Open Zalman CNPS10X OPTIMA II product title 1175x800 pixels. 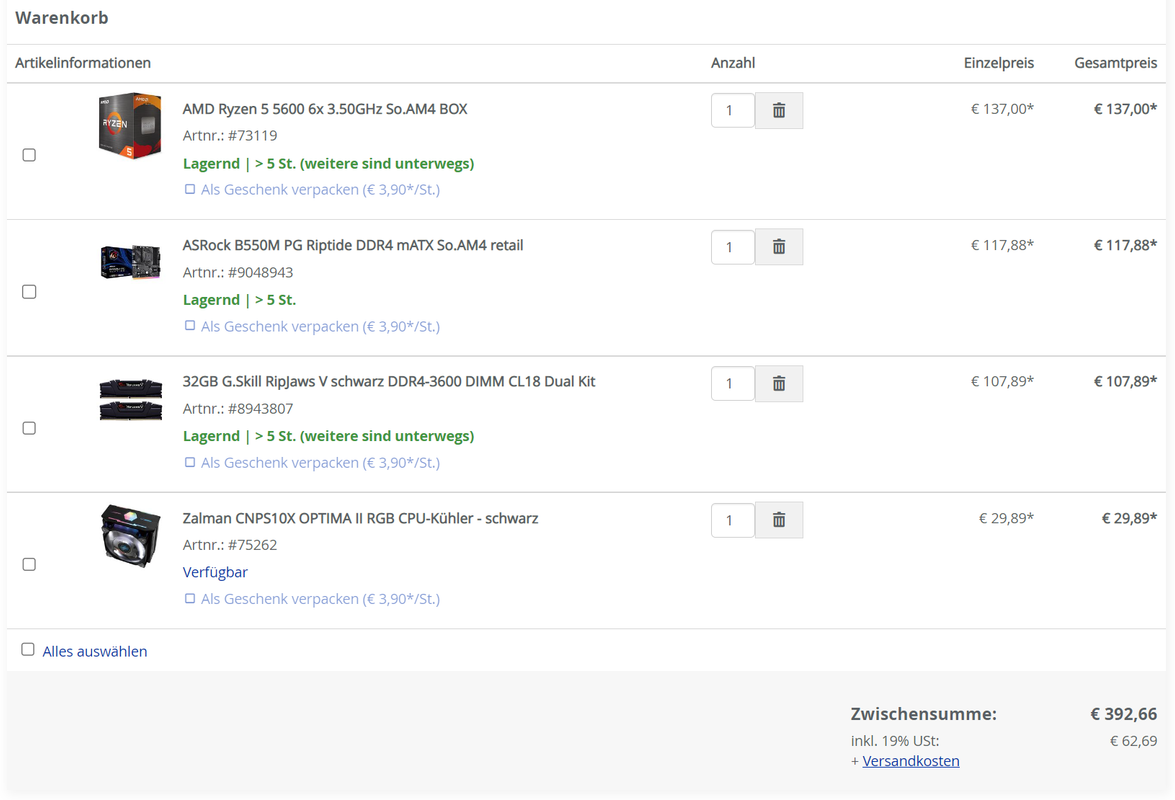360,518
